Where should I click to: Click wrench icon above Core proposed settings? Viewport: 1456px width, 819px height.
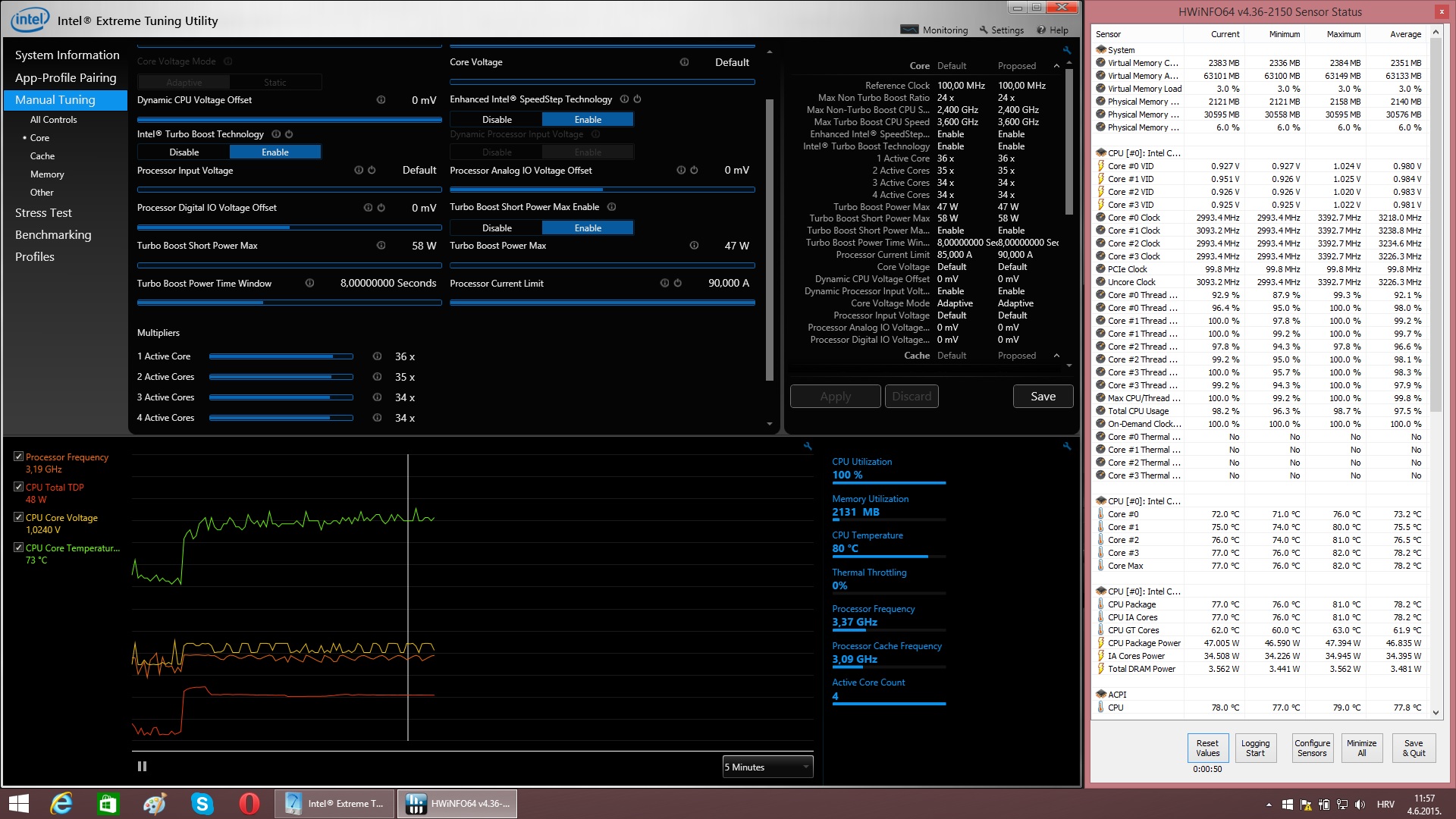1067,50
